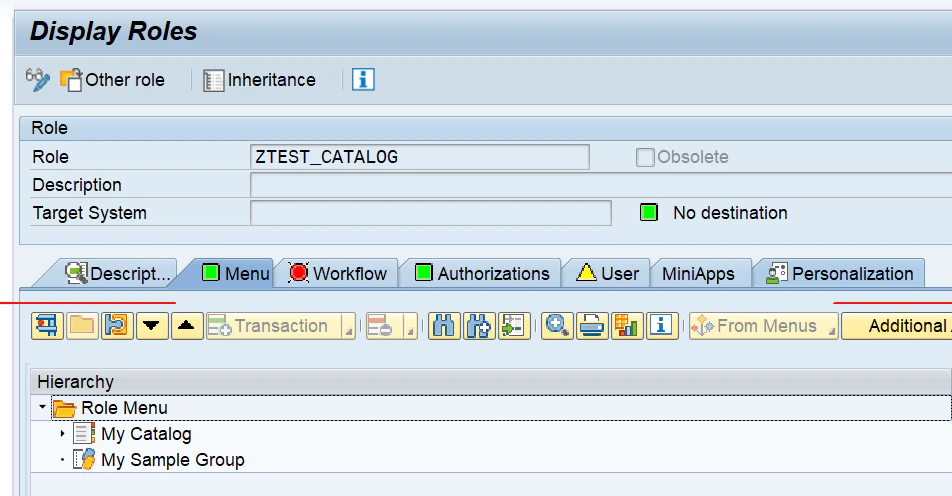The width and height of the screenshot is (952, 496).
Task: Select the Target System input field
Action: [430, 213]
